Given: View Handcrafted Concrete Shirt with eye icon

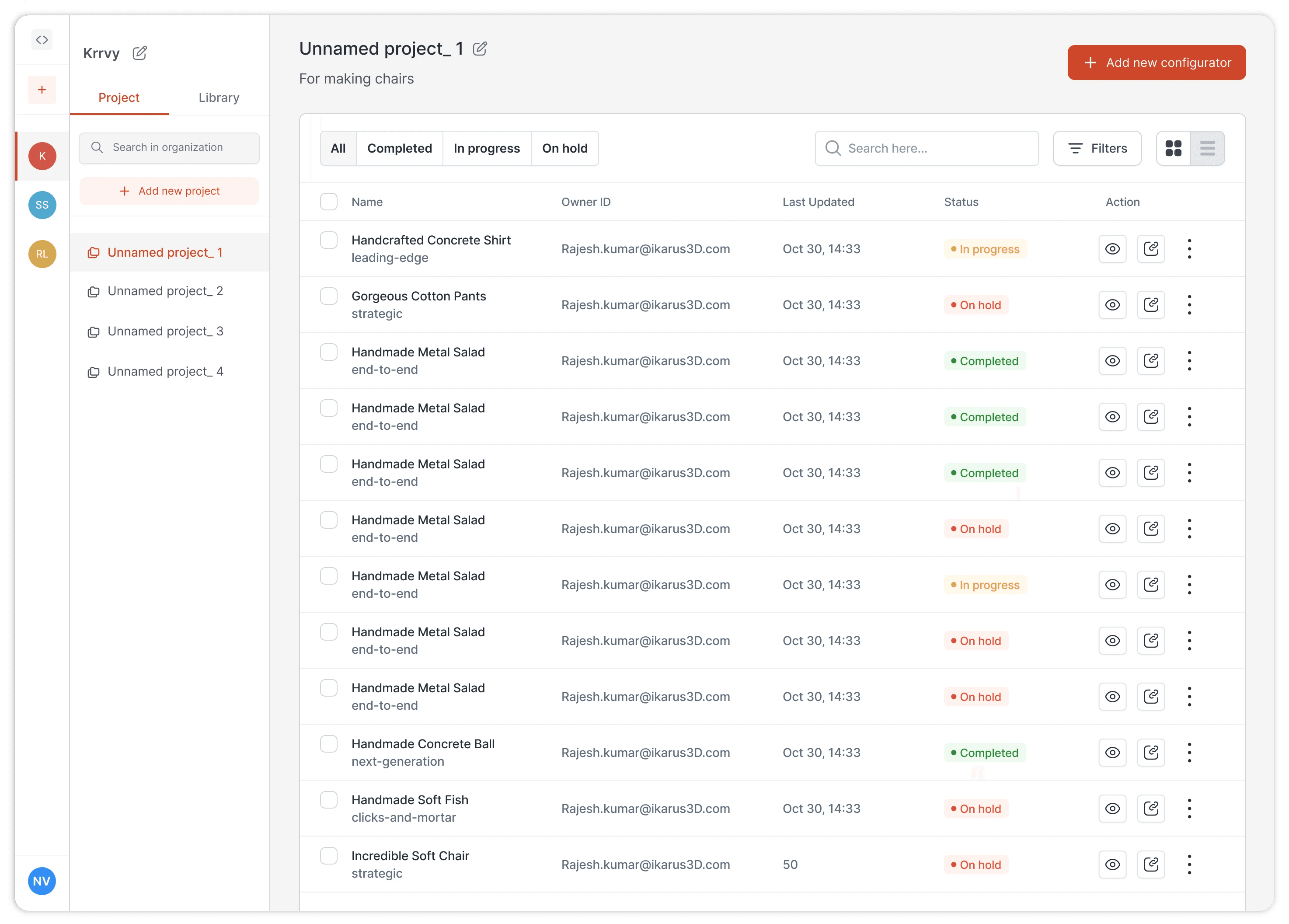Looking at the screenshot, I should (x=1112, y=249).
